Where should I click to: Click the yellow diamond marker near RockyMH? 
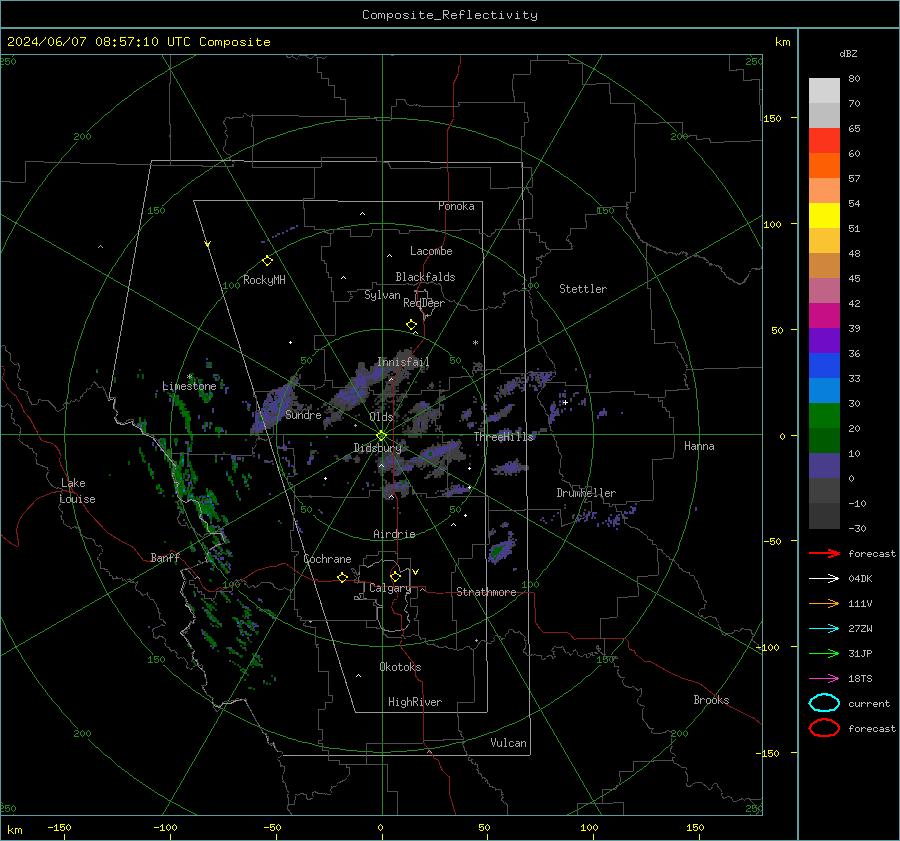pos(267,261)
